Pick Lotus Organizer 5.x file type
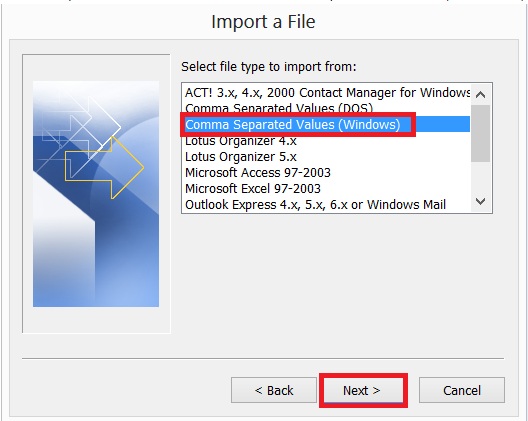528x421 pixels. pos(327,157)
